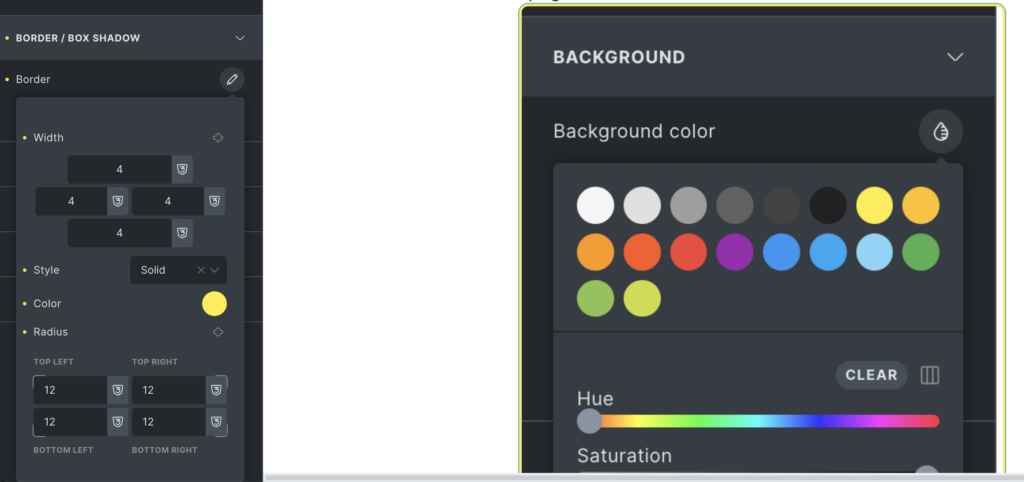
Task: Click the Radius link-corners icon
Action: [218, 332]
